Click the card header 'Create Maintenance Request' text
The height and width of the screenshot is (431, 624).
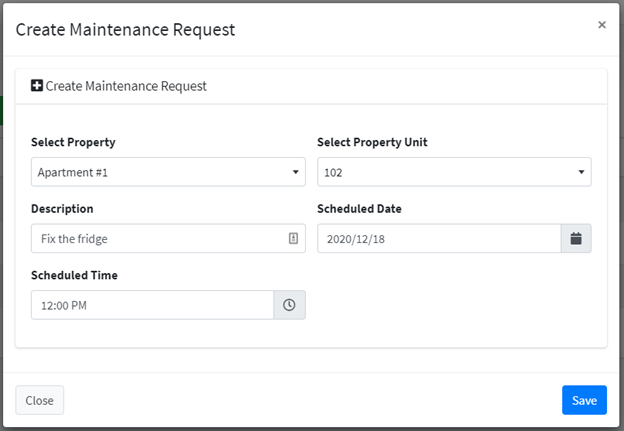(x=126, y=86)
